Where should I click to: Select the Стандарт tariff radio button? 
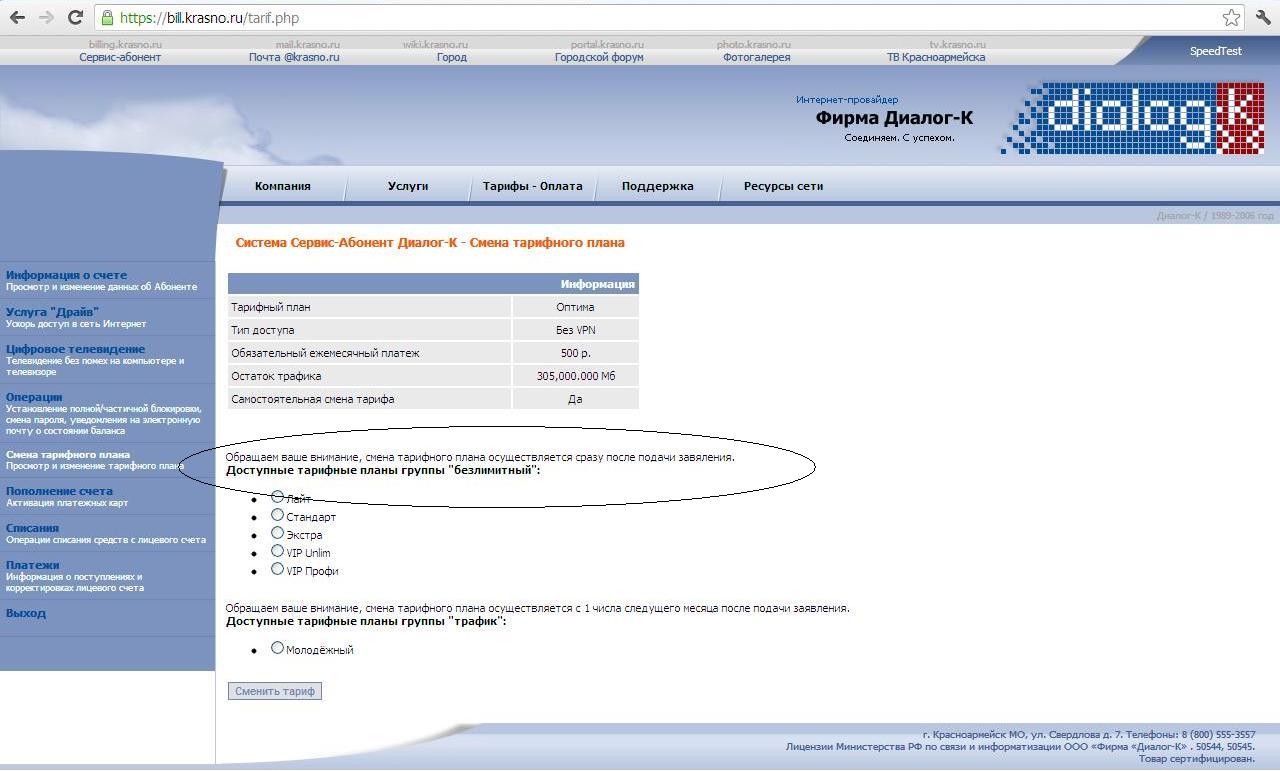[278, 515]
